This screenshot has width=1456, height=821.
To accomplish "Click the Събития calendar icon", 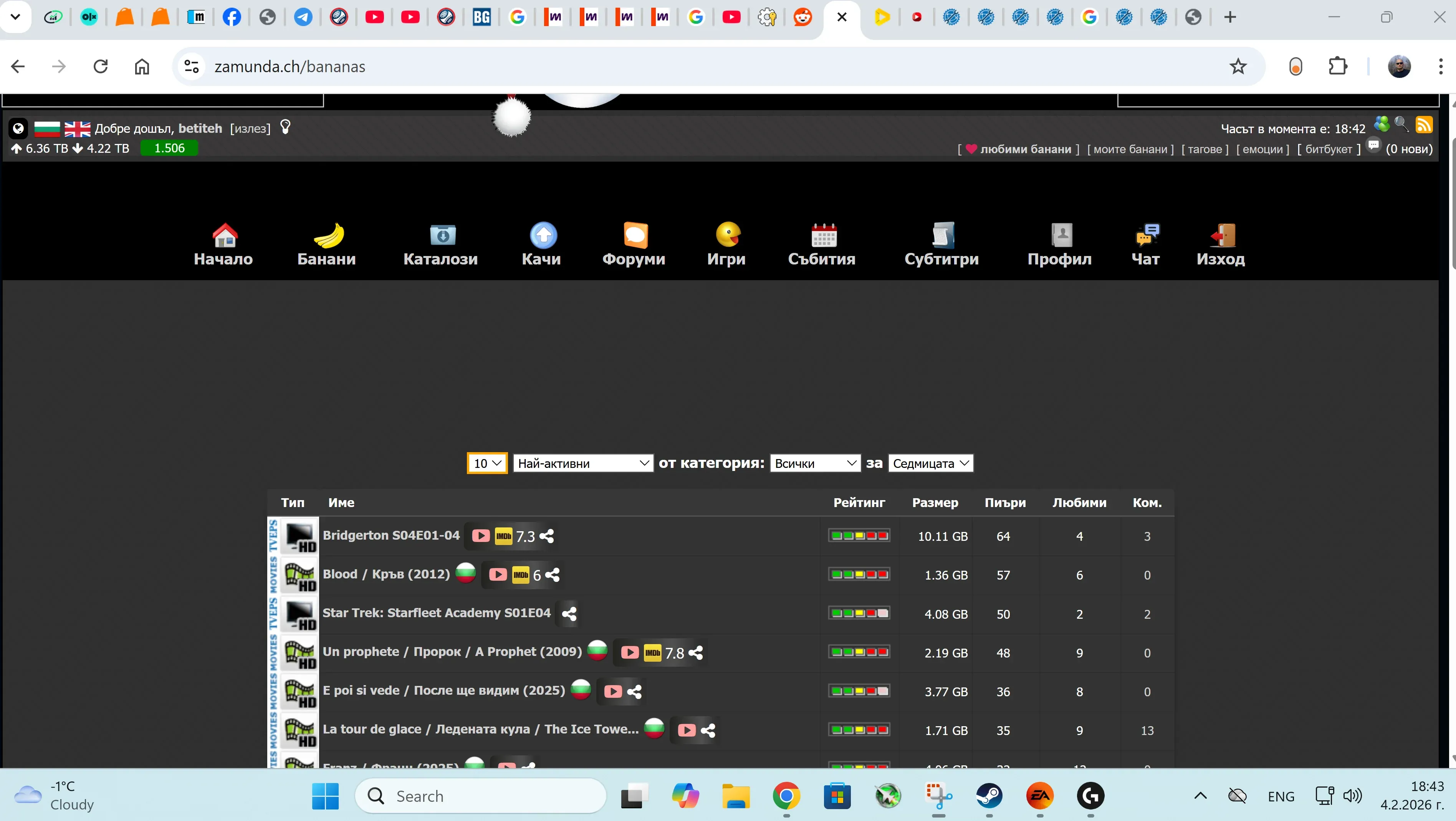I will (x=824, y=235).
